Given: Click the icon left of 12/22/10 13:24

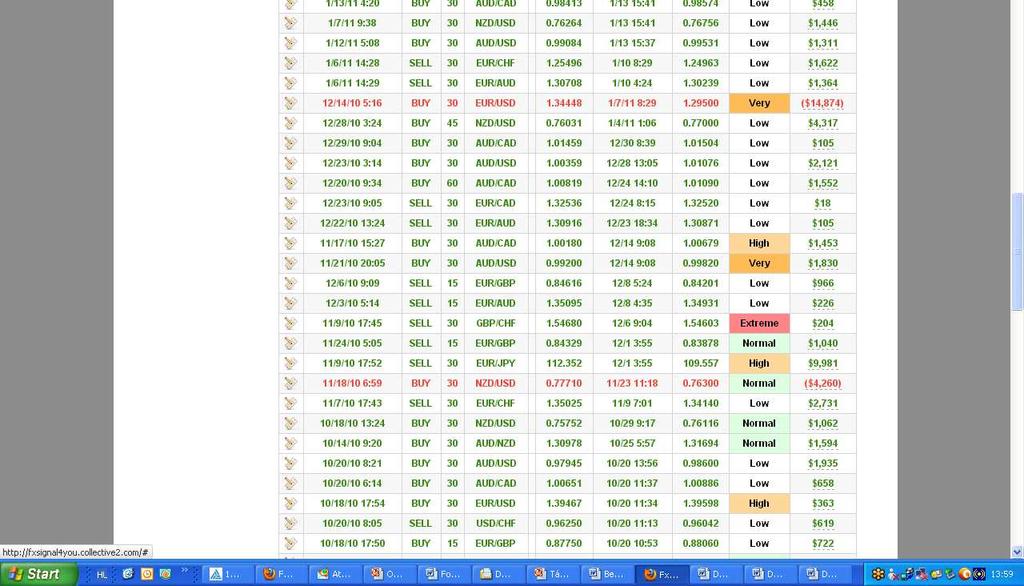Looking at the screenshot, I should point(291,223).
